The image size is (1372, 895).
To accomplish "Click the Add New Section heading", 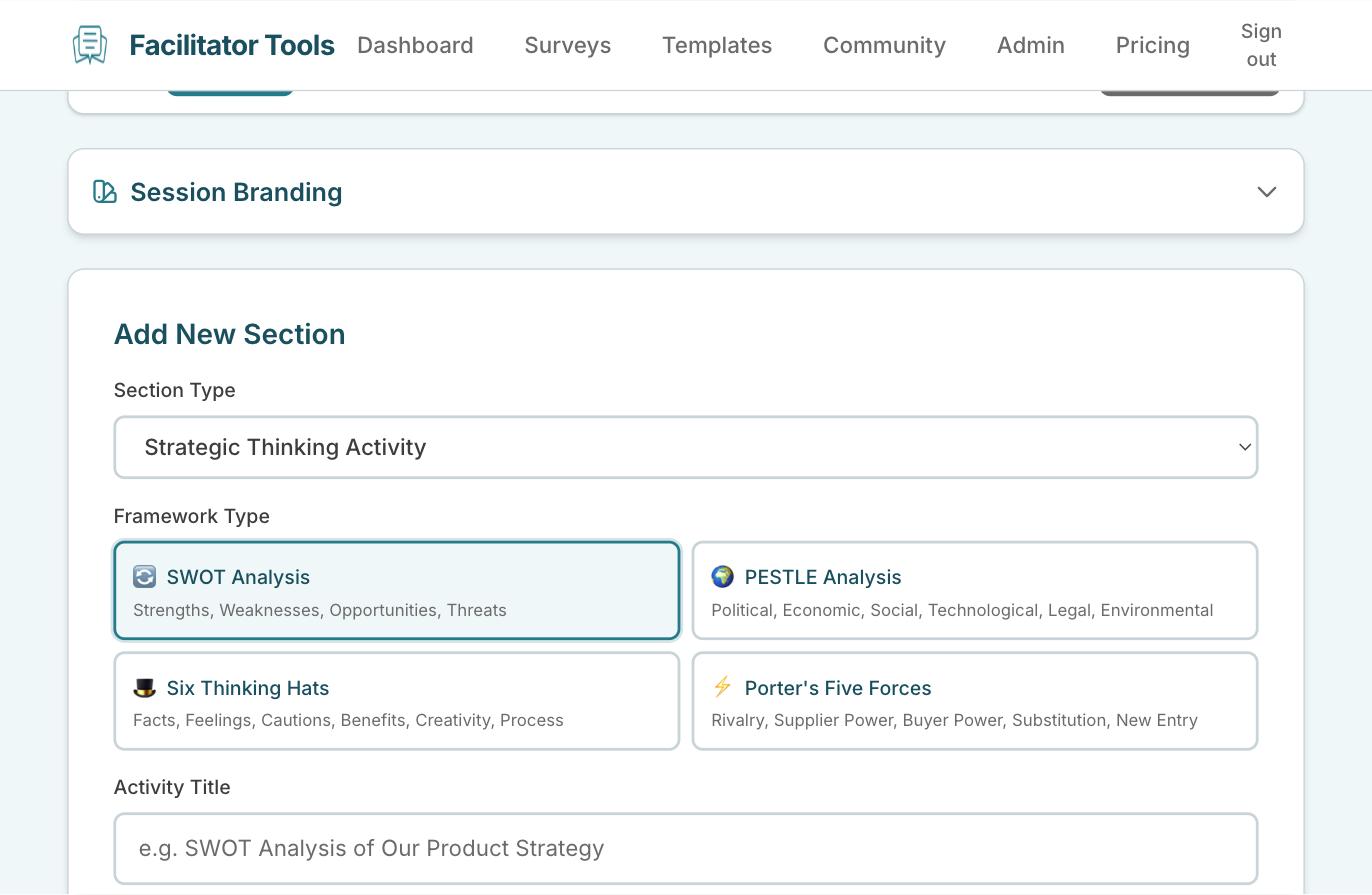I will [230, 334].
